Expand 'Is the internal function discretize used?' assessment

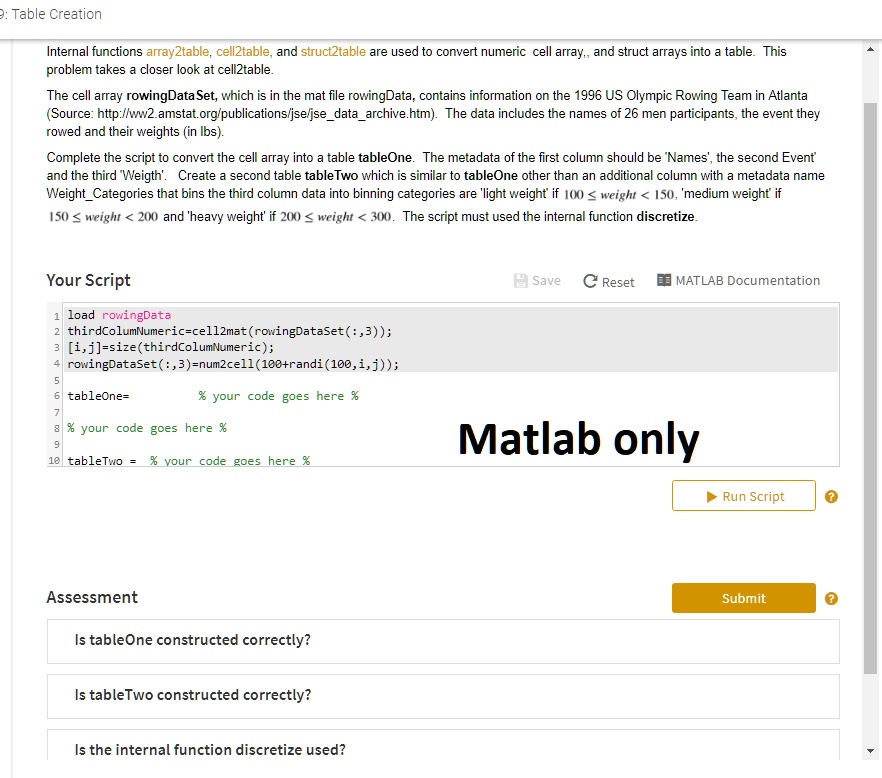coord(443,746)
